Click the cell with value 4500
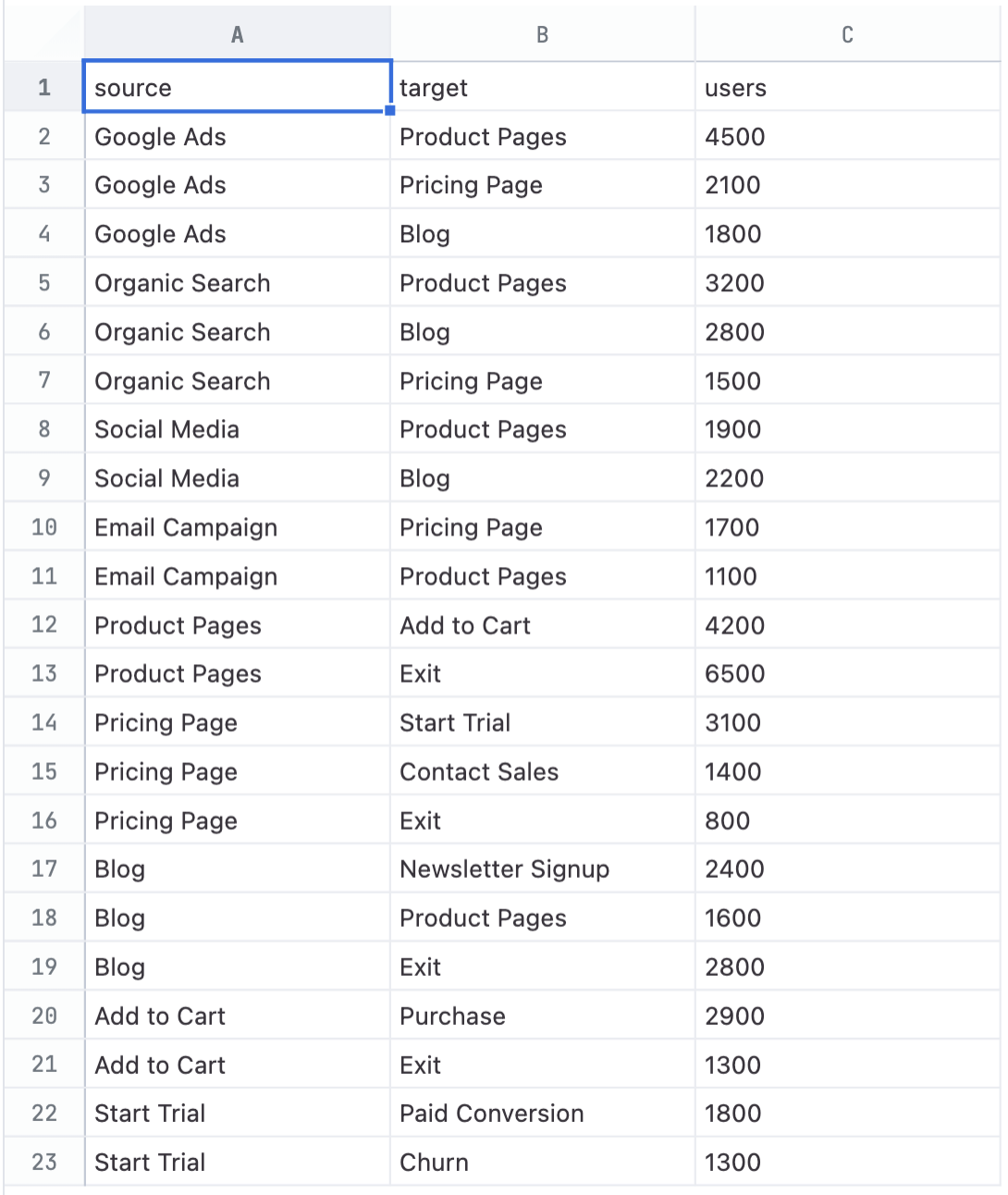 pos(846,136)
